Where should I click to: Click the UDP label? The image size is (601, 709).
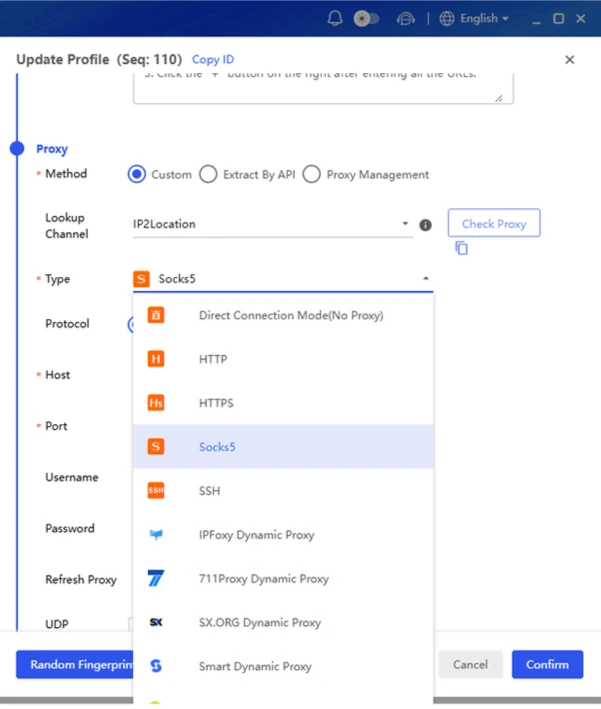click(x=57, y=624)
